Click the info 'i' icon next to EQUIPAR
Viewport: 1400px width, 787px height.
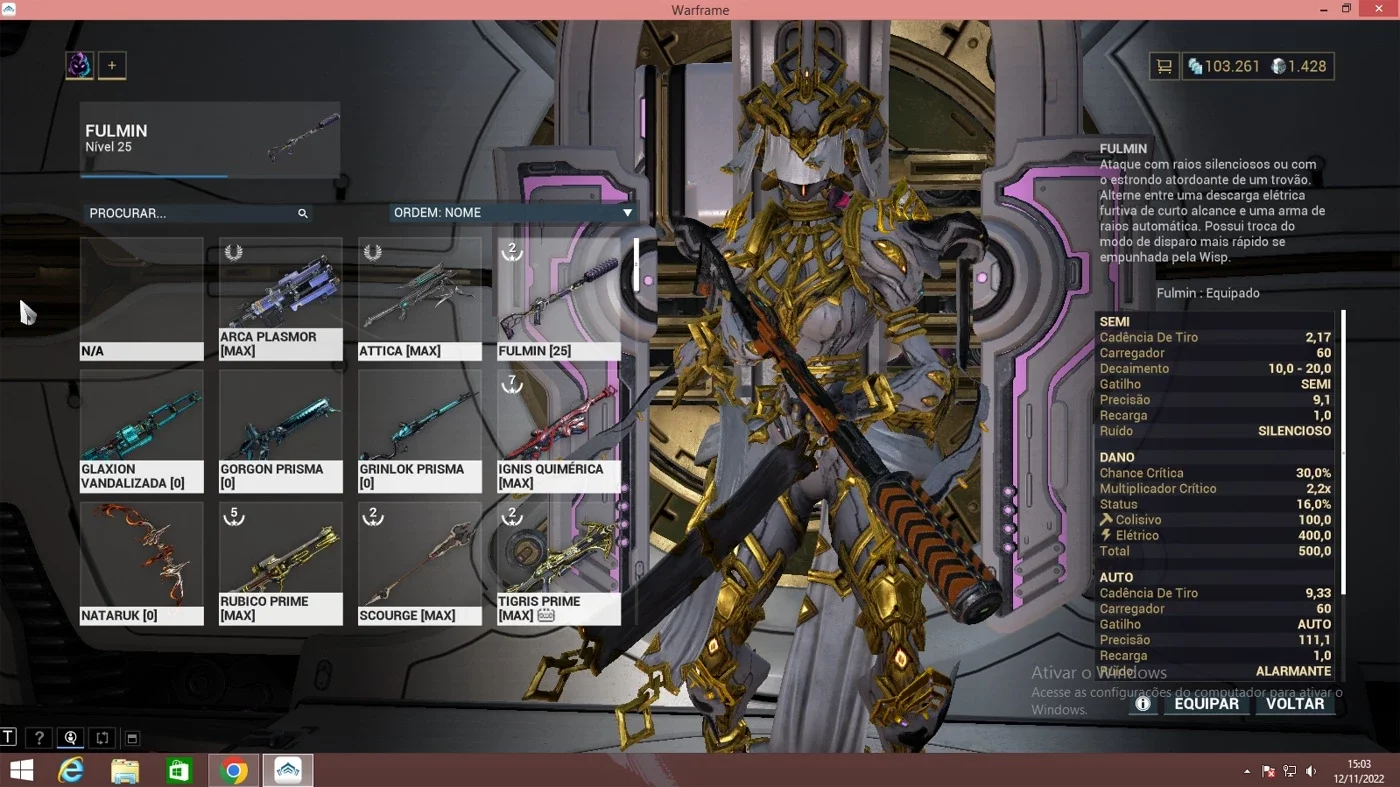(1142, 704)
